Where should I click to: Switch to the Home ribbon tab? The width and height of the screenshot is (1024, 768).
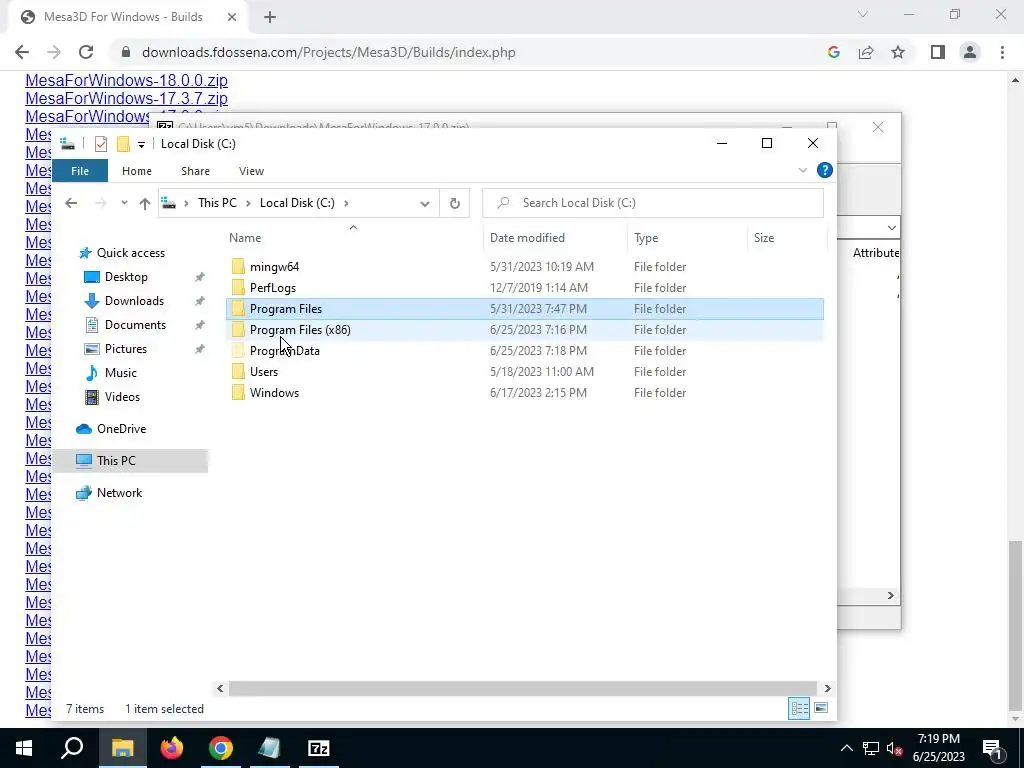136,171
